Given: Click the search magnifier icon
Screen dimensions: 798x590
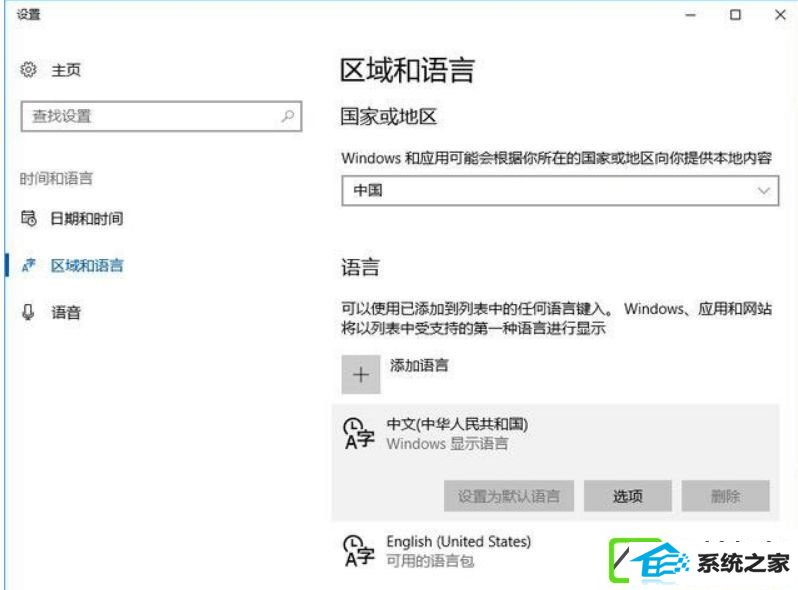Looking at the screenshot, I should 288,117.
